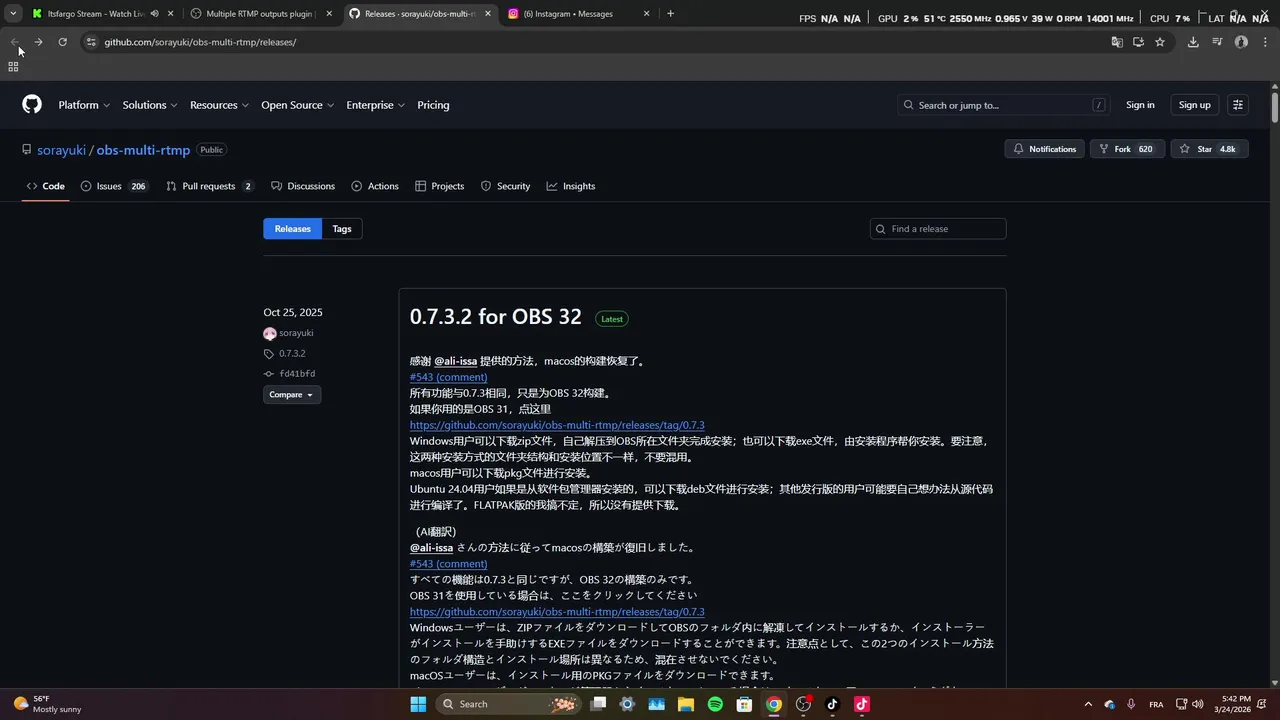Open the Pull requests tab
1280x720 pixels.
point(210,186)
